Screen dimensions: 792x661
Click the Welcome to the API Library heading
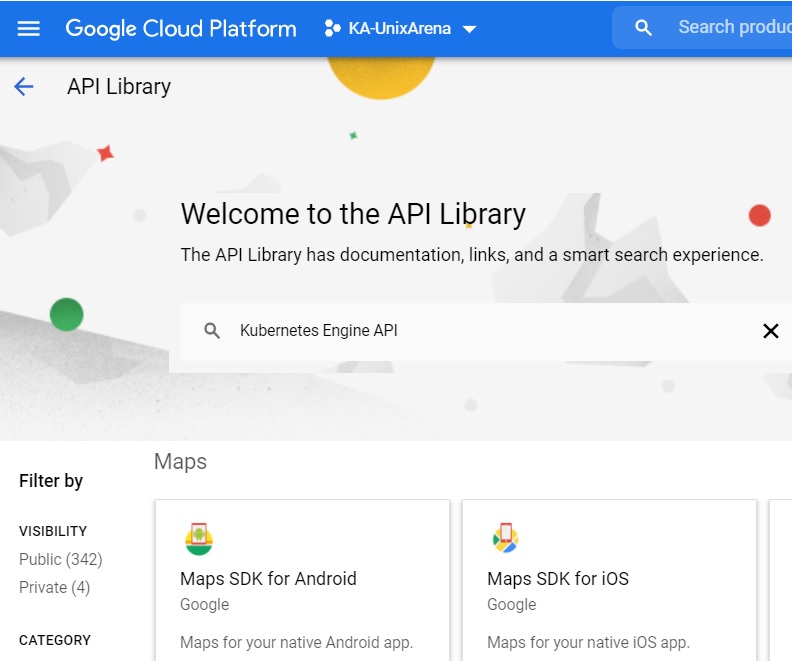(354, 214)
